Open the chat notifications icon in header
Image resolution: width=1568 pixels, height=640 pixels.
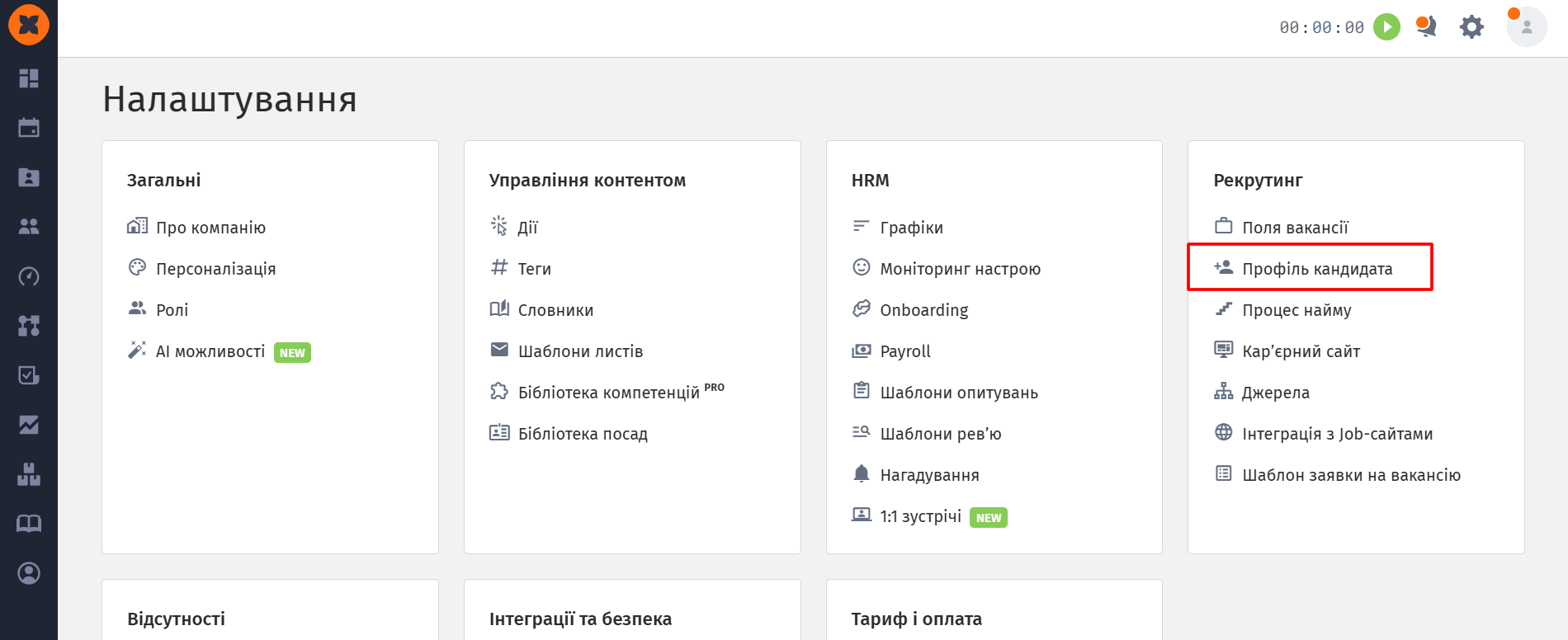(x=1426, y=27)
